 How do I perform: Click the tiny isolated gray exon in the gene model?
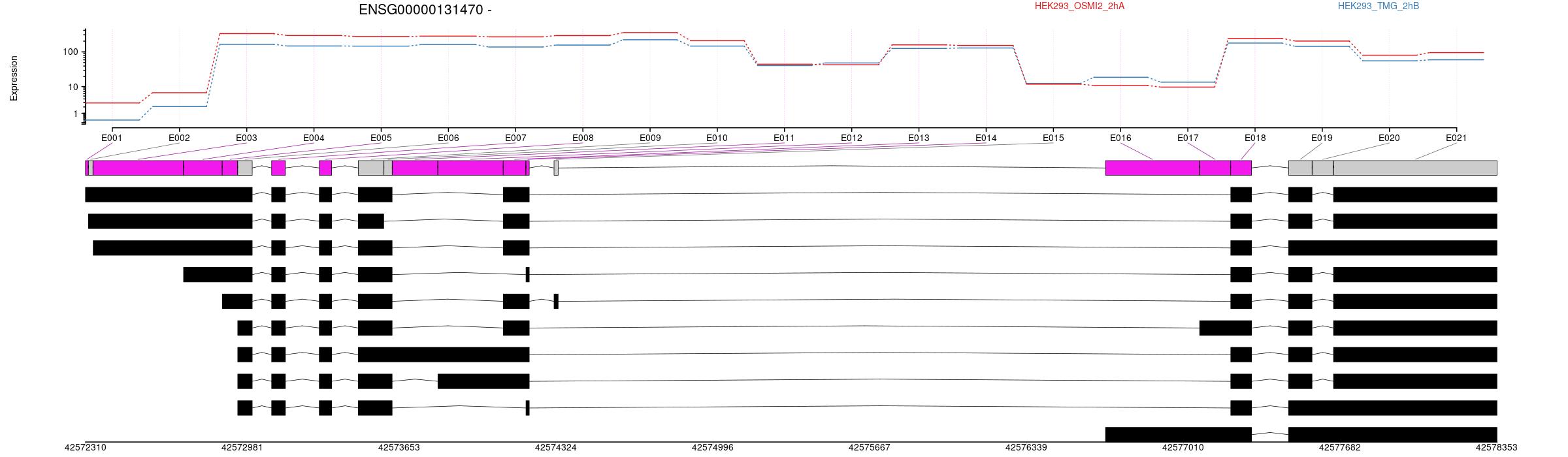click(556, 168)
